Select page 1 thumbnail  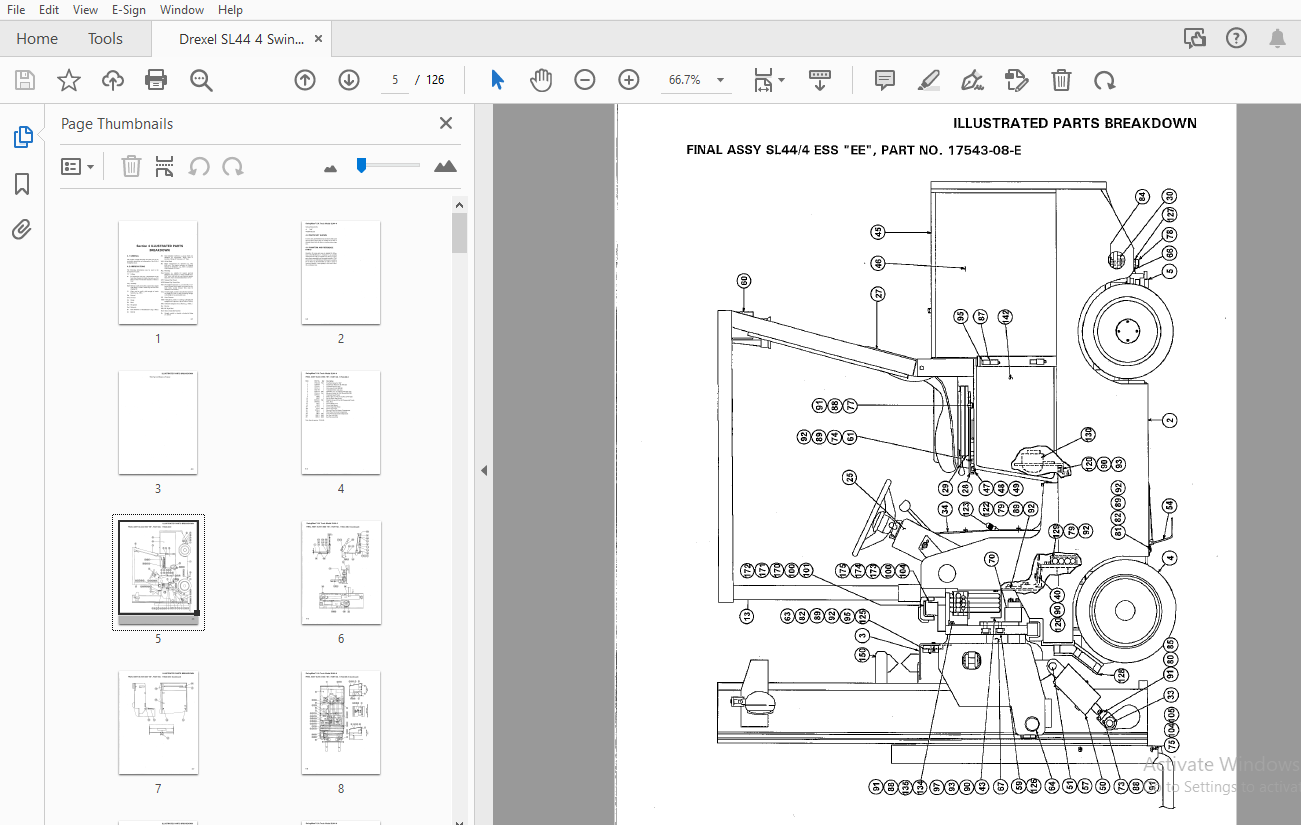pos(158,273)
